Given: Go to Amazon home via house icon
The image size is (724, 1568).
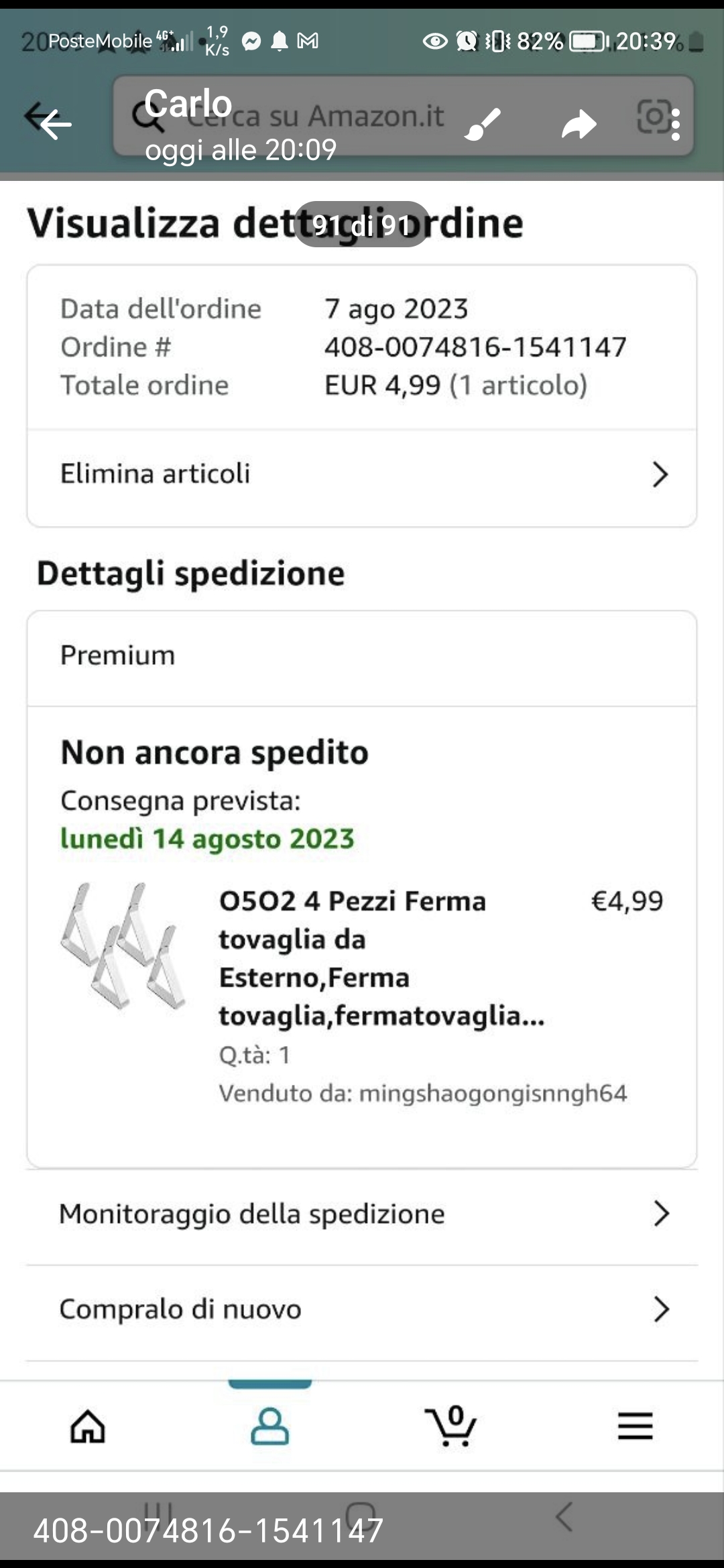Looking at the screenshot, I should (x=88, y=1425).
